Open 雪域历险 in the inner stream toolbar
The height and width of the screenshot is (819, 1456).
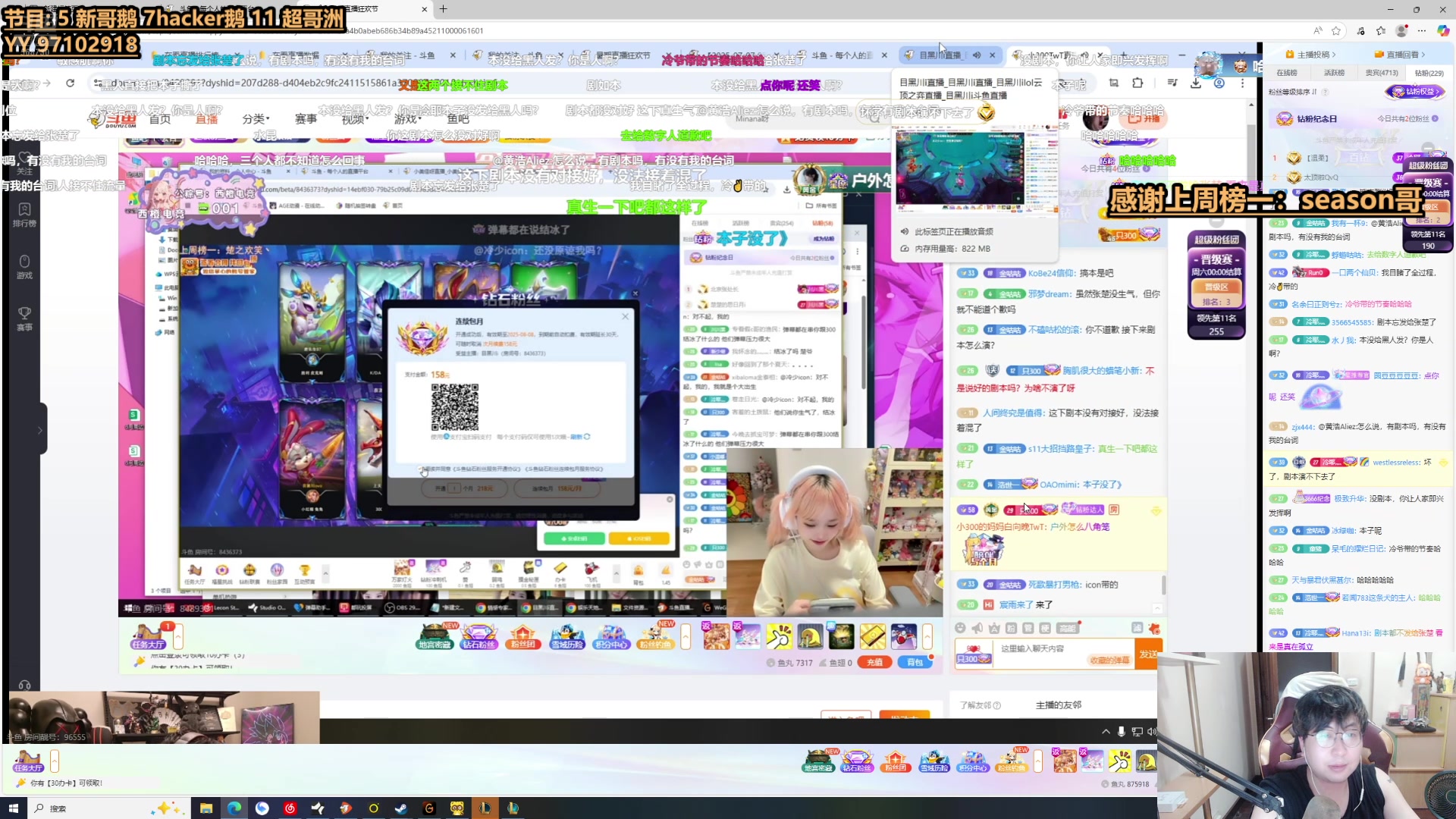point(567,635)
